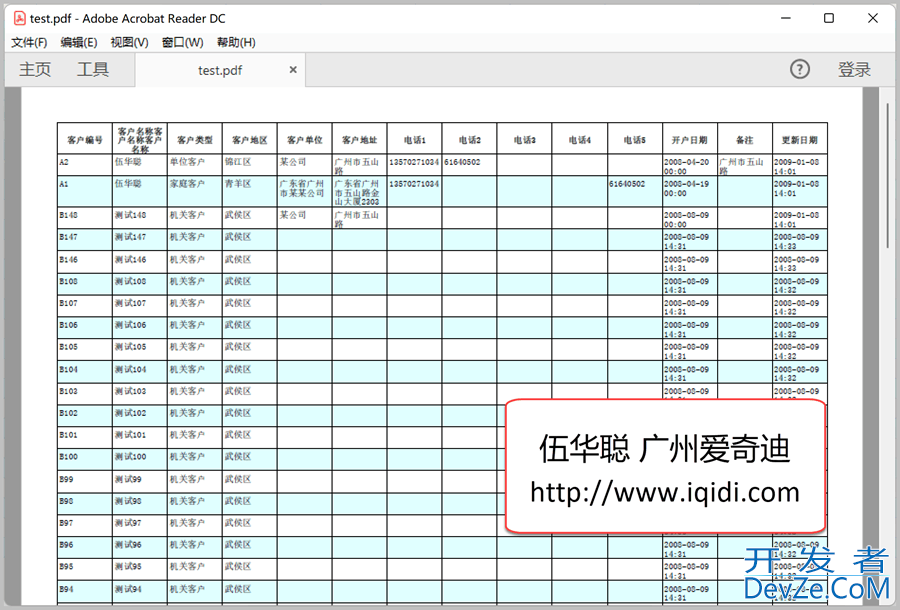Click the vertical scrollbar thumb
The image size is (900, 610).
coord(887,175)
